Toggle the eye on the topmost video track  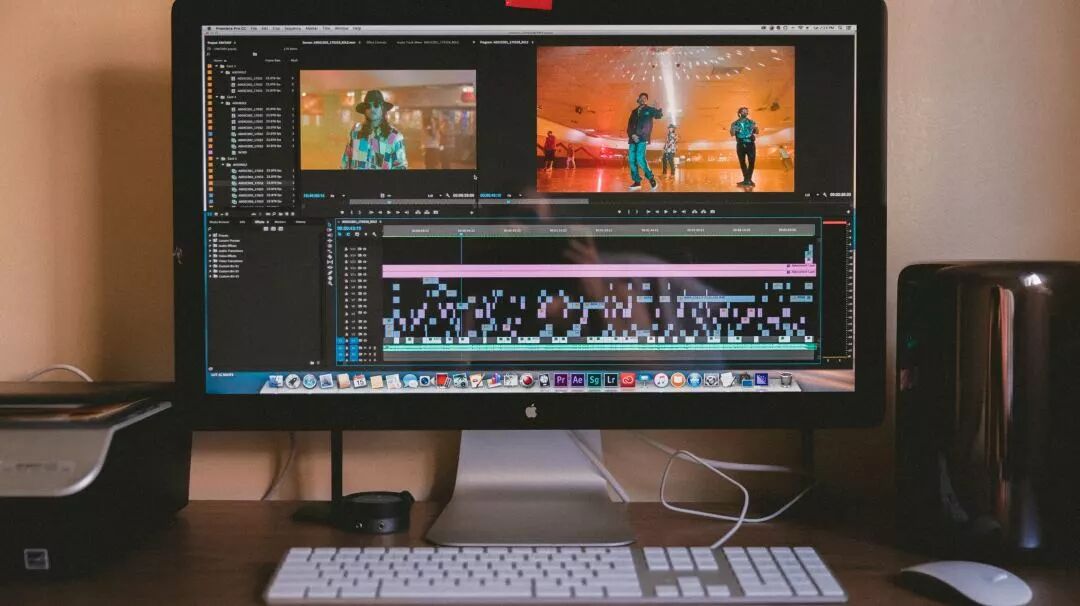pos(364,249)
